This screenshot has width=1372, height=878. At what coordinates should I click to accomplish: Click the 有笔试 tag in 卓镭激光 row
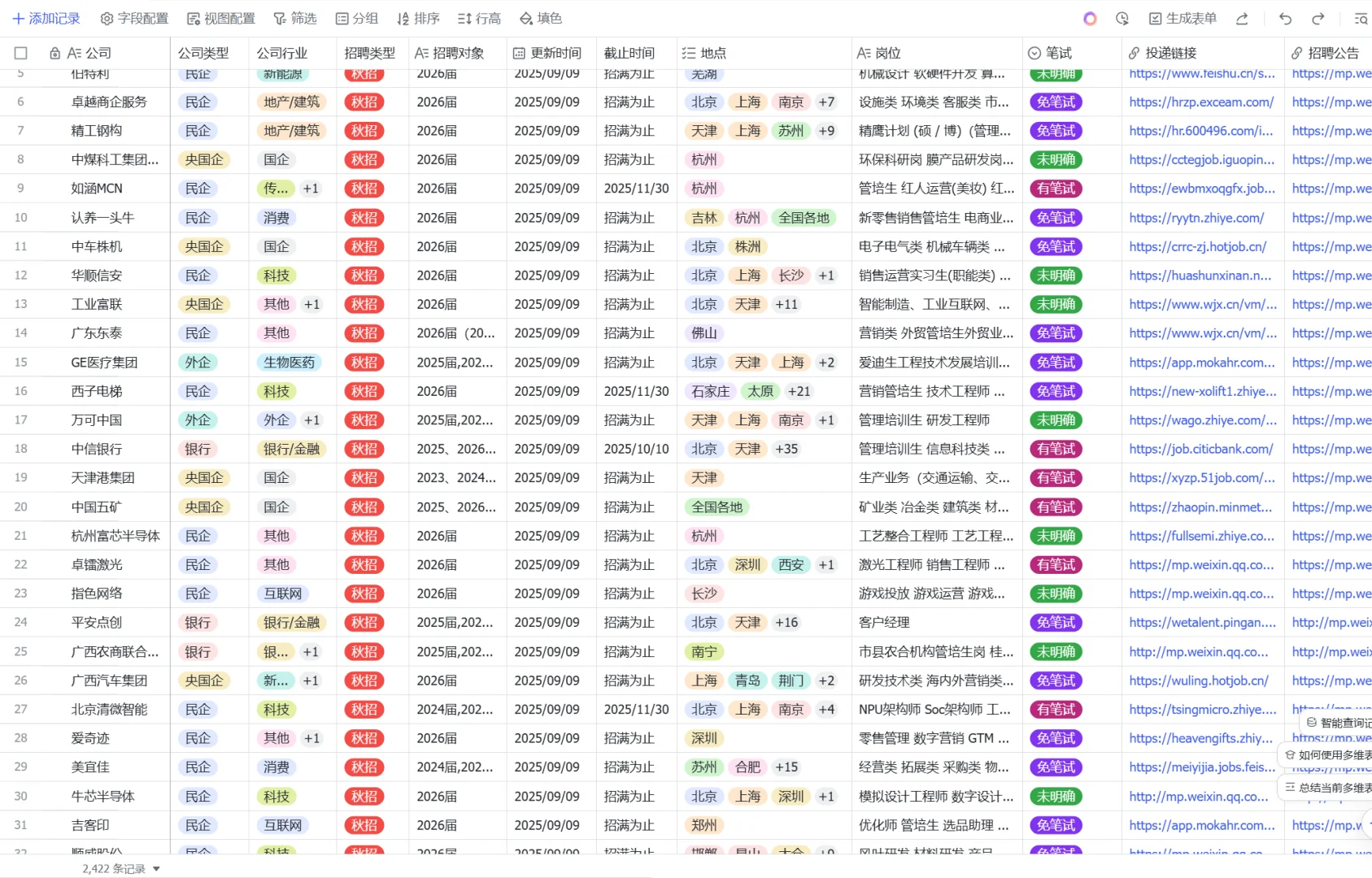1056,565
